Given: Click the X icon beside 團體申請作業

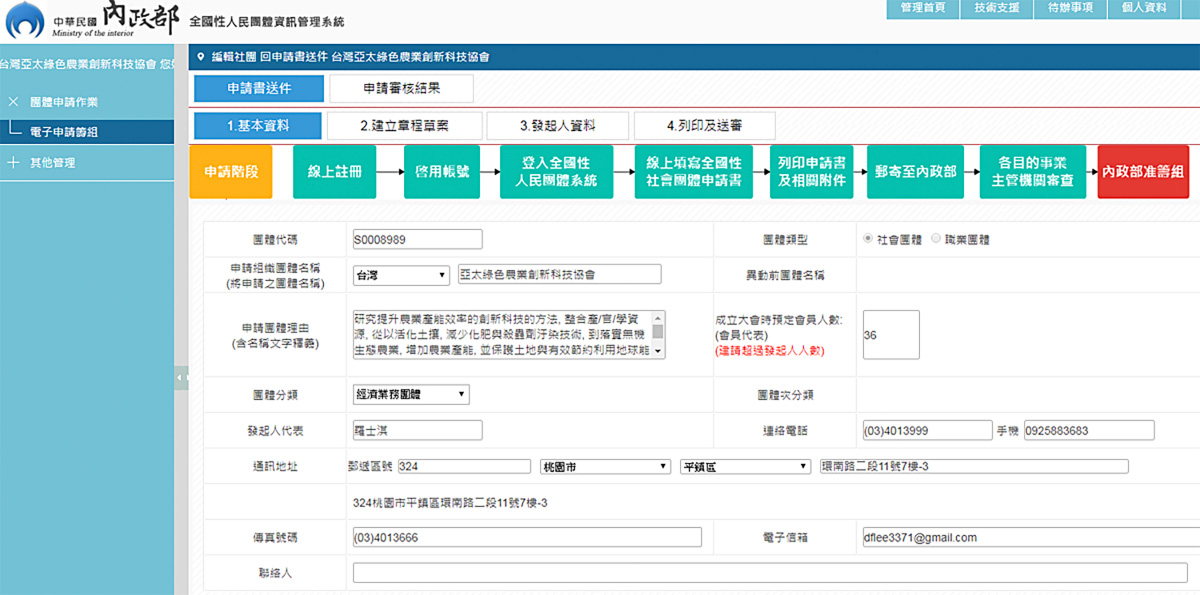Looking at the screenshot, I should coord(13,102).
